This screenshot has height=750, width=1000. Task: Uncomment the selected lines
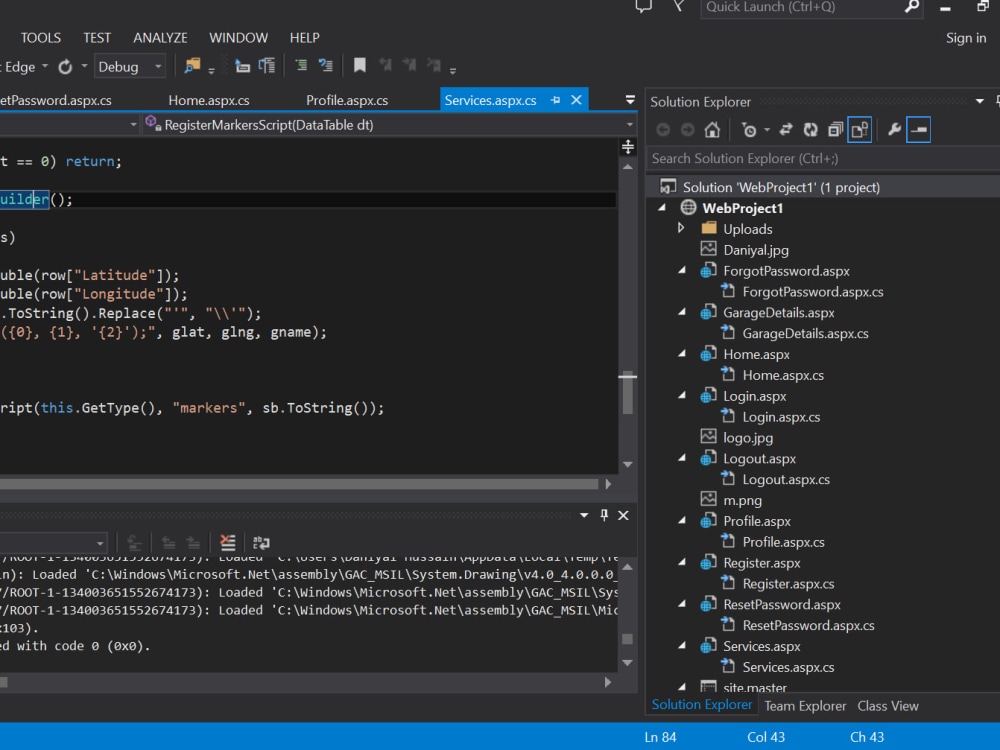(x=325, y=65)
